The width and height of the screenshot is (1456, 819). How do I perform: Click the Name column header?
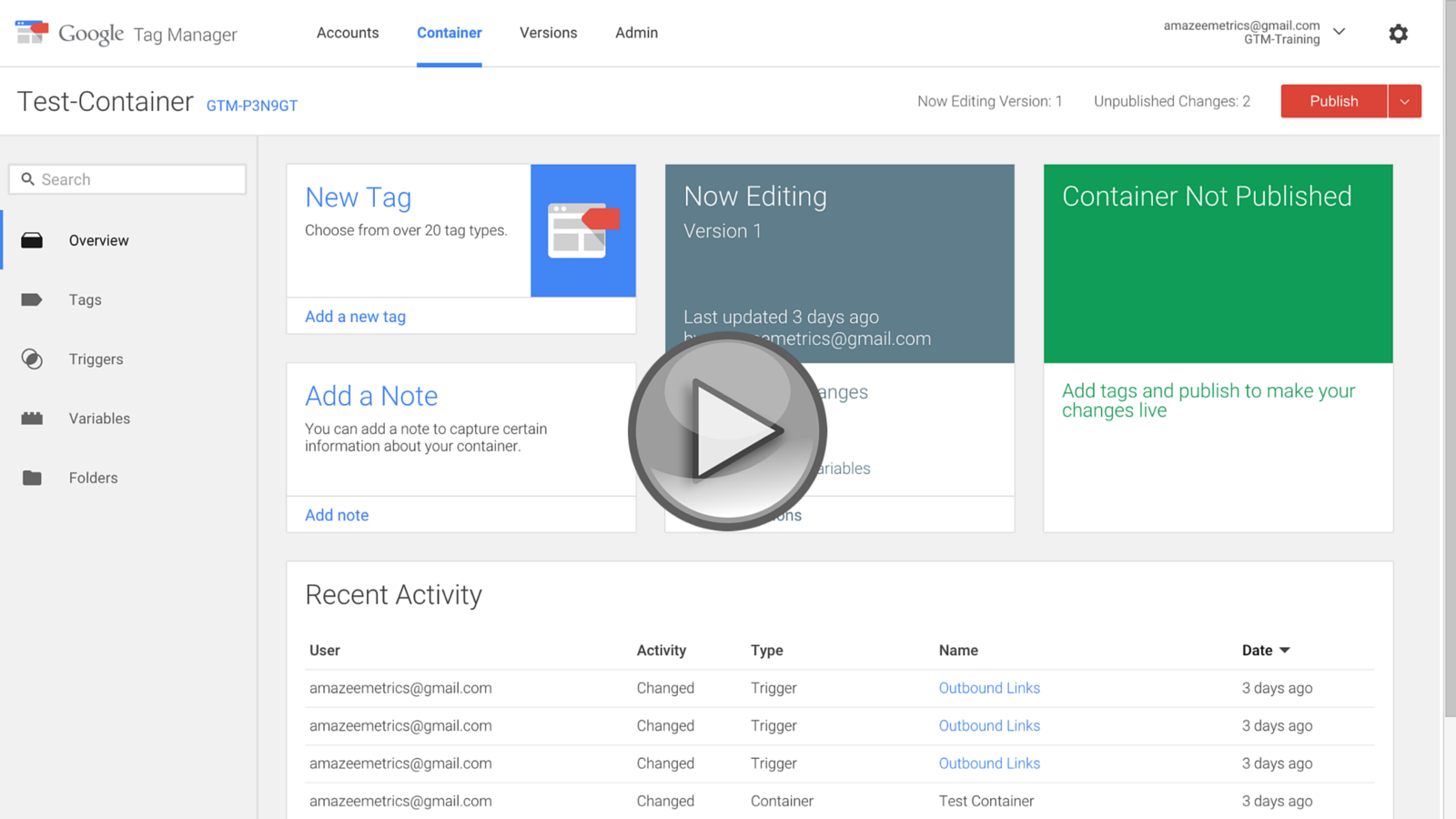point(958,651)
